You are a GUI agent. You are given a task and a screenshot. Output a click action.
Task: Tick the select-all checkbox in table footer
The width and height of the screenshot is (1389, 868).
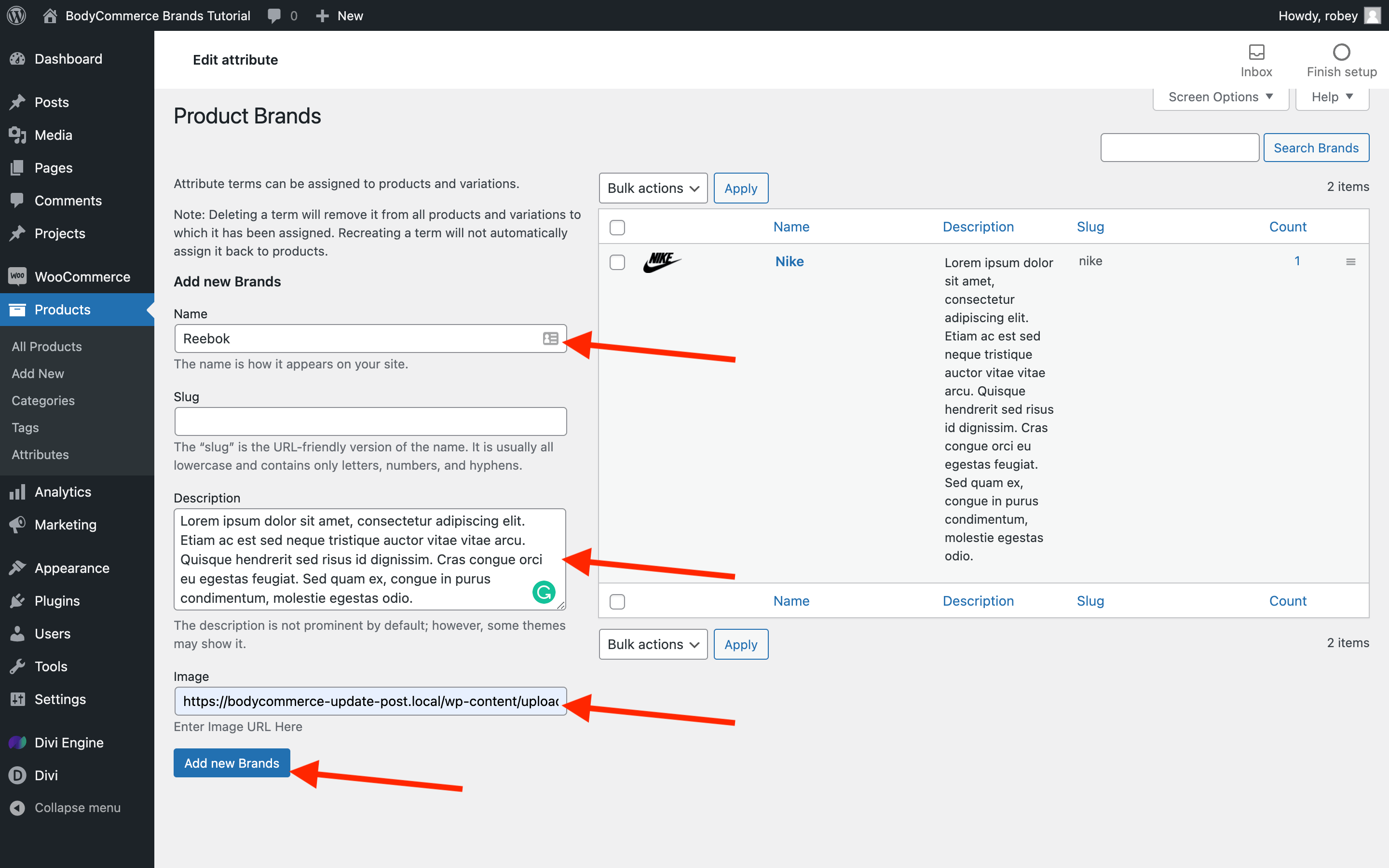click(617, 602)
